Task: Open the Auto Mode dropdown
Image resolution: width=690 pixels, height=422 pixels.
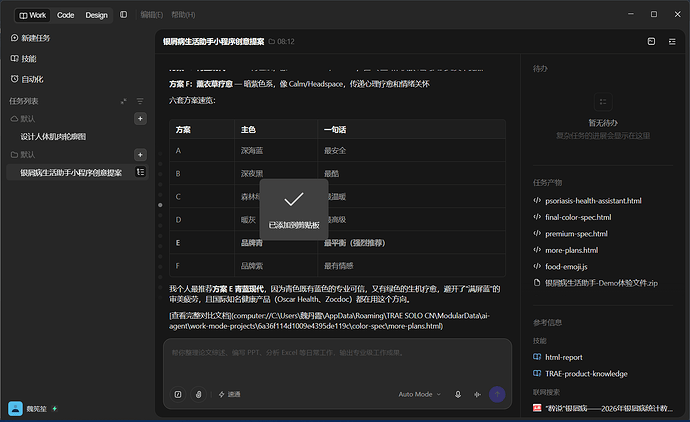Action: [x=419, y=394]
